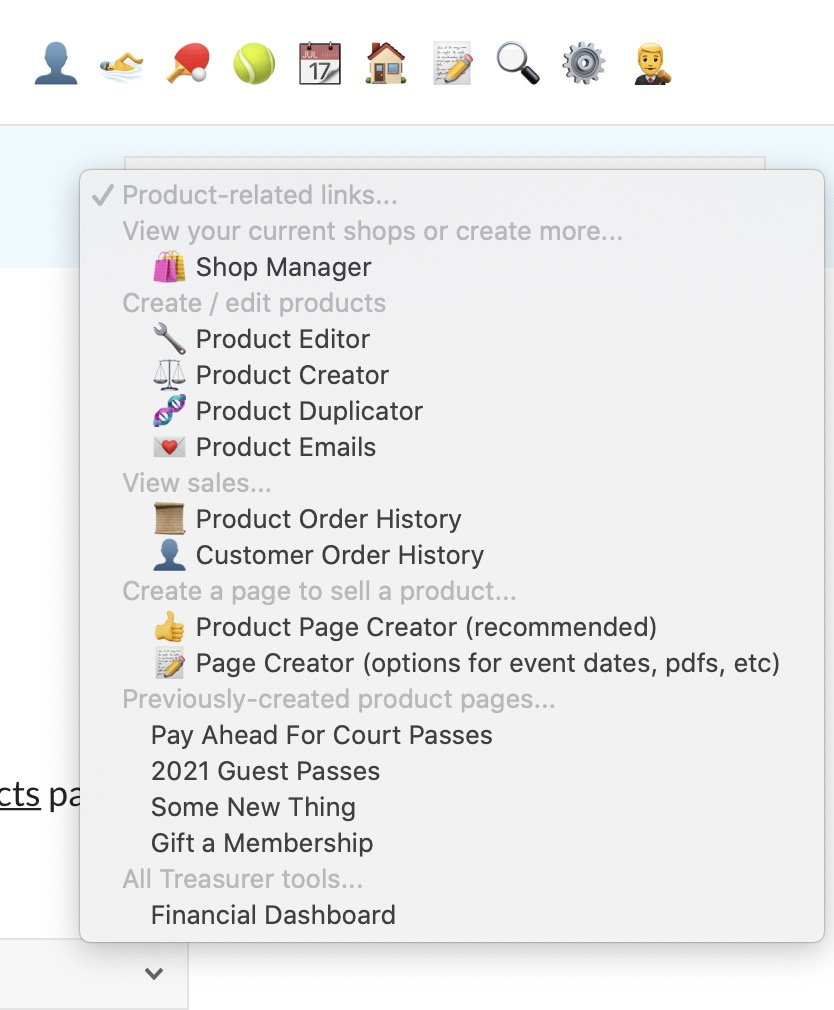834x1010 pixels.
Task: Open the ping pong paddle icon
Action: pyautogui.click(x=187, y=65)
